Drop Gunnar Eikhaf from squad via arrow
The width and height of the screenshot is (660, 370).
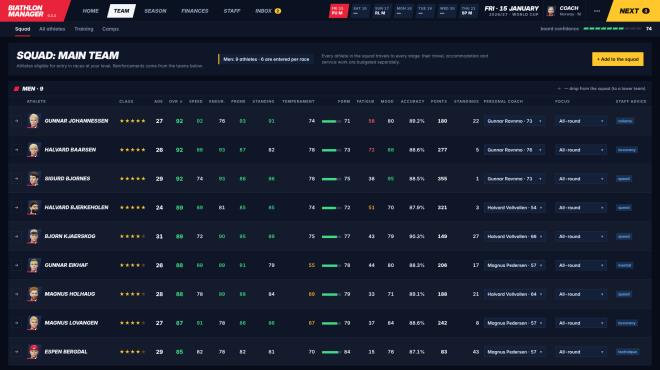pyautogui.click(x=16, y=265)
